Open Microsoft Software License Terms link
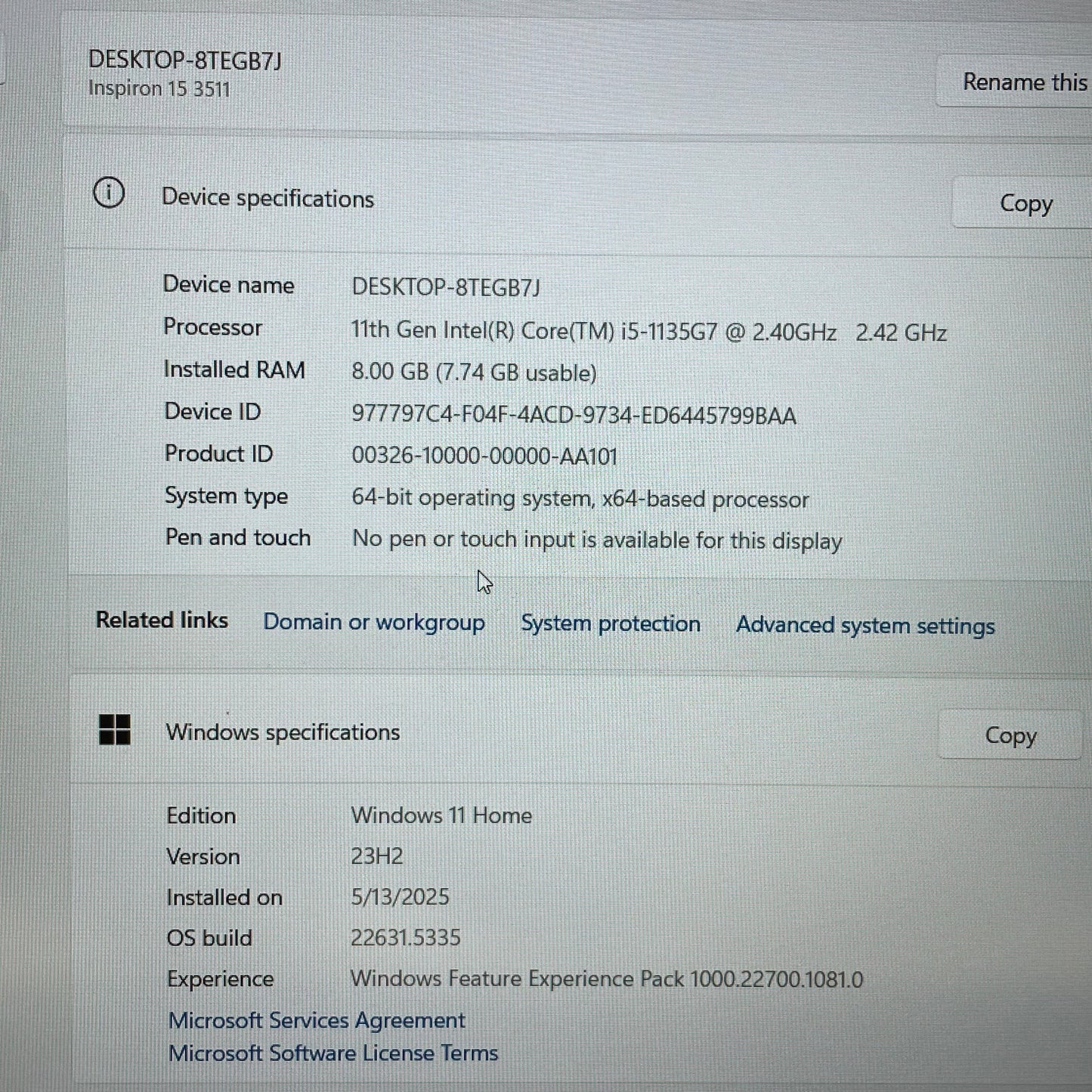The image size is (1092, 1092). click(x=333, y=1053)
